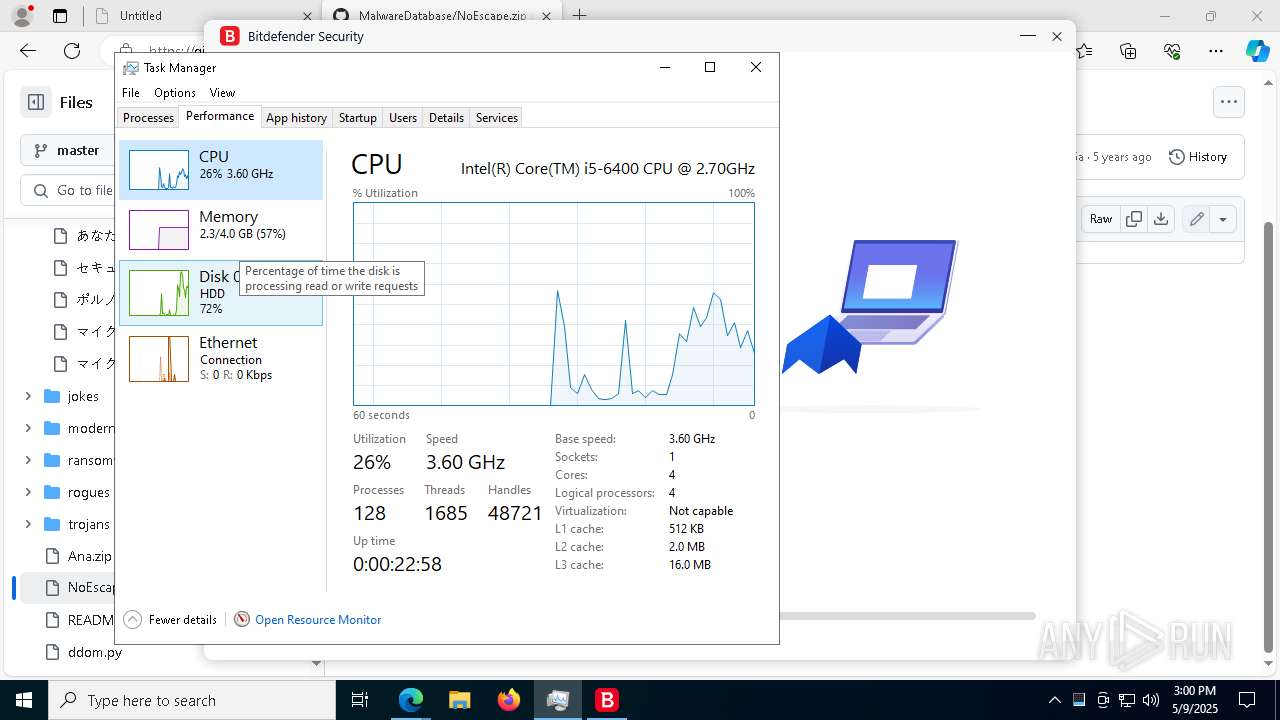Open the Copilot sidebar icon
1280x720 pixels.
1257,51
